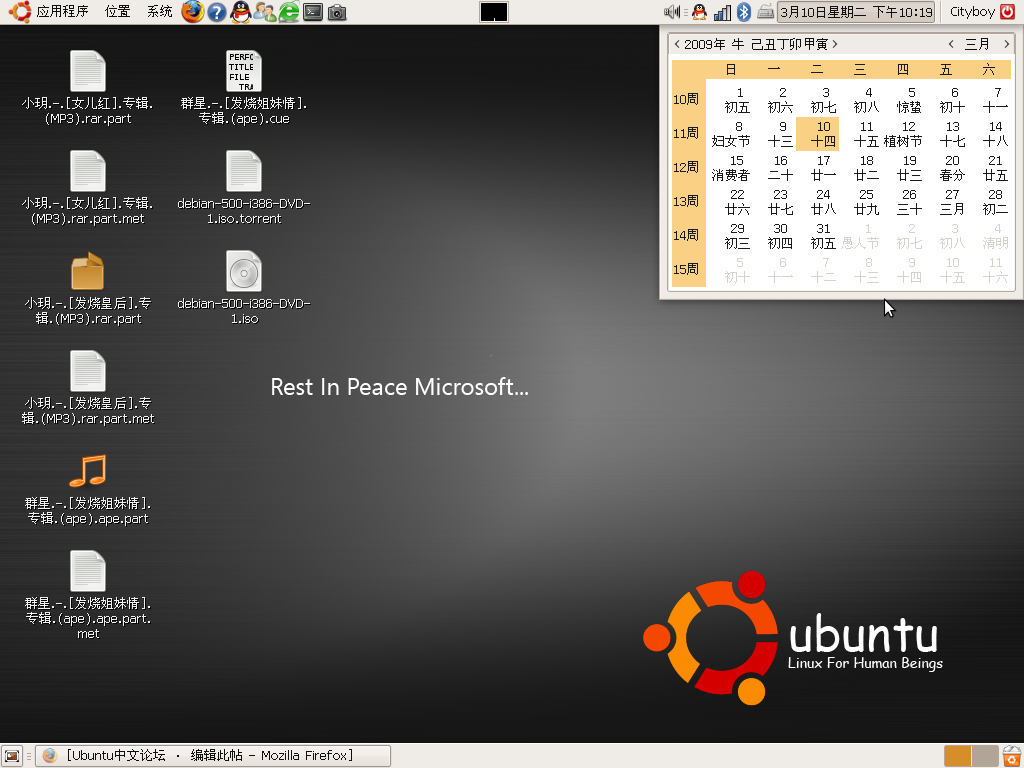Select March 31 初五 in the calendar
This screenshot has width=1024, height=768.
pyautogui.click(x=823, y=236)
